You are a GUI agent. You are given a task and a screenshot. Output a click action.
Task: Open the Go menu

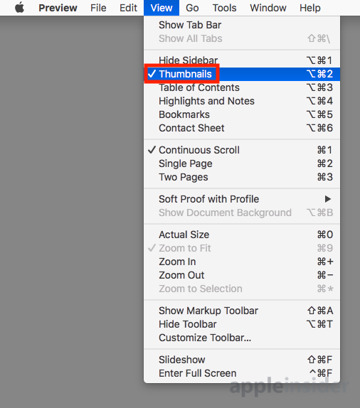click(x=192, y=8)
